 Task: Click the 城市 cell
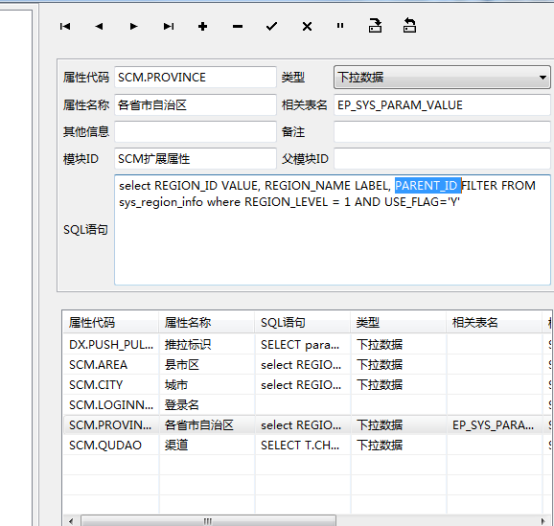click(207, 385)
